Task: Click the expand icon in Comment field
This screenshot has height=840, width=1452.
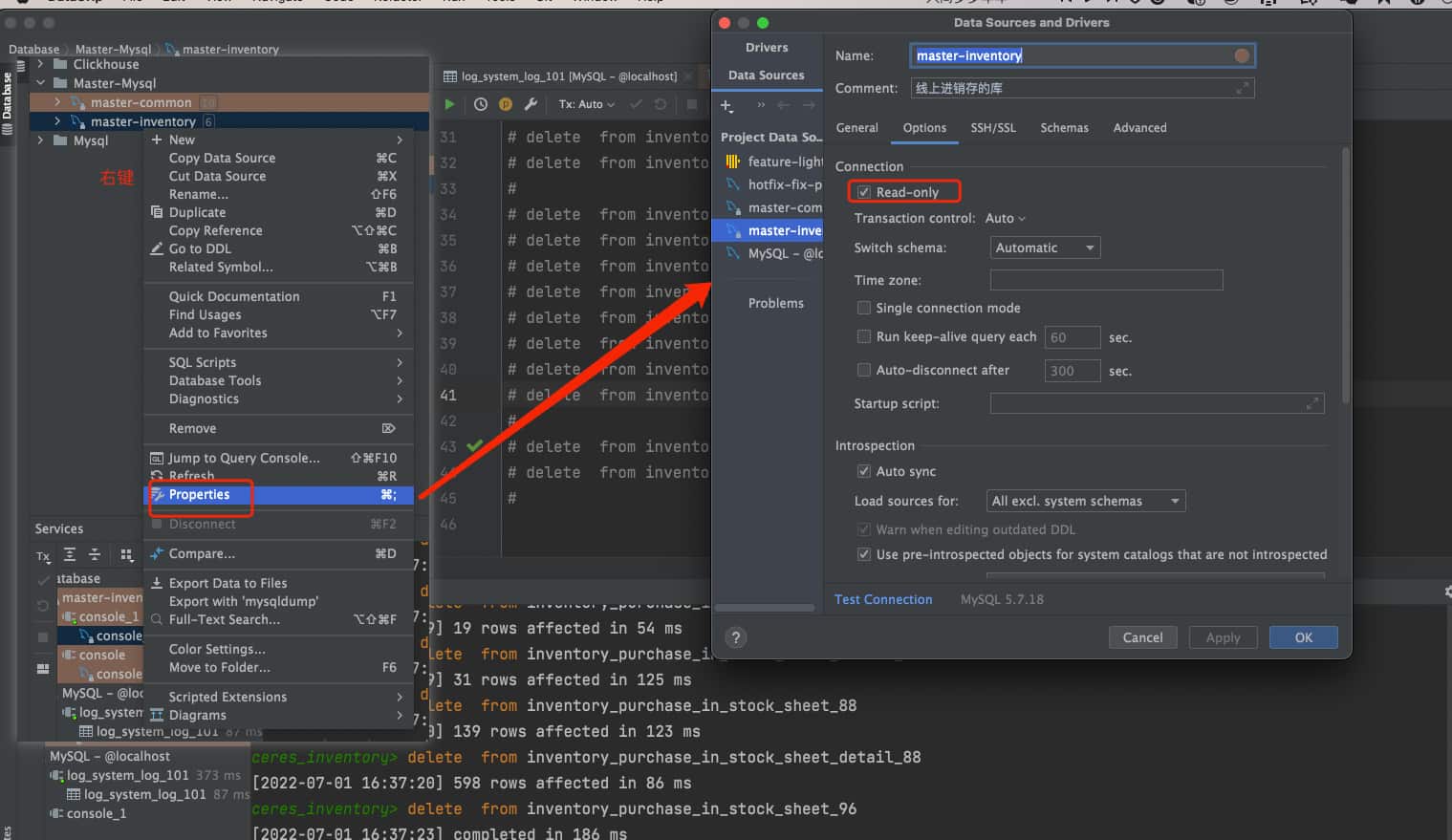Action: [x=1242, y=88]
